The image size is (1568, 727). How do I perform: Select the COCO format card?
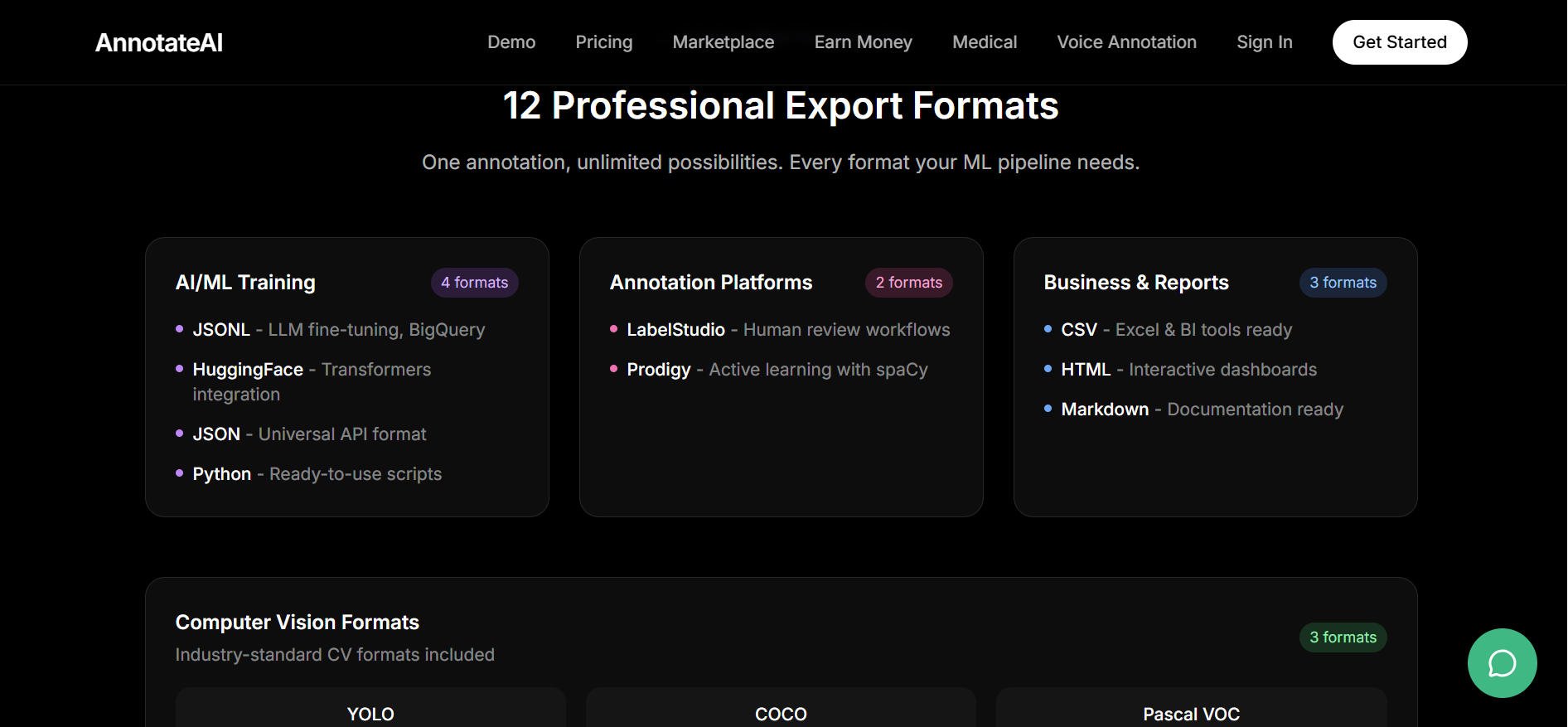coord(781,708)
